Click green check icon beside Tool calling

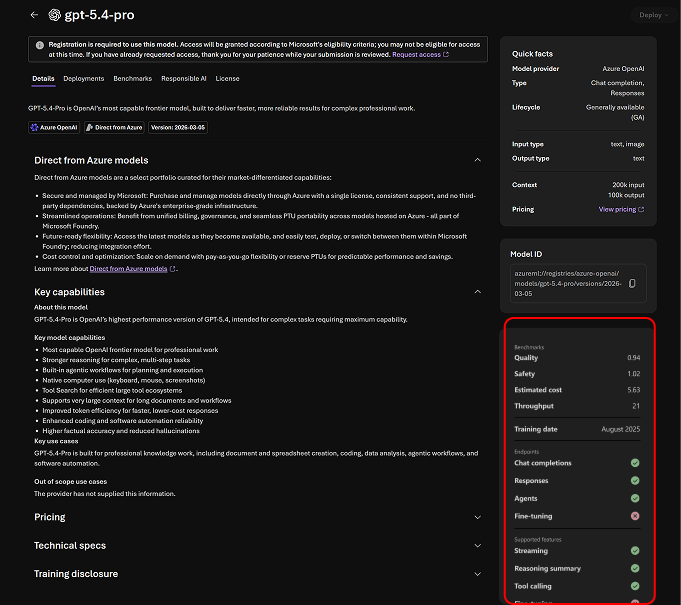click(x=635, y=586)
